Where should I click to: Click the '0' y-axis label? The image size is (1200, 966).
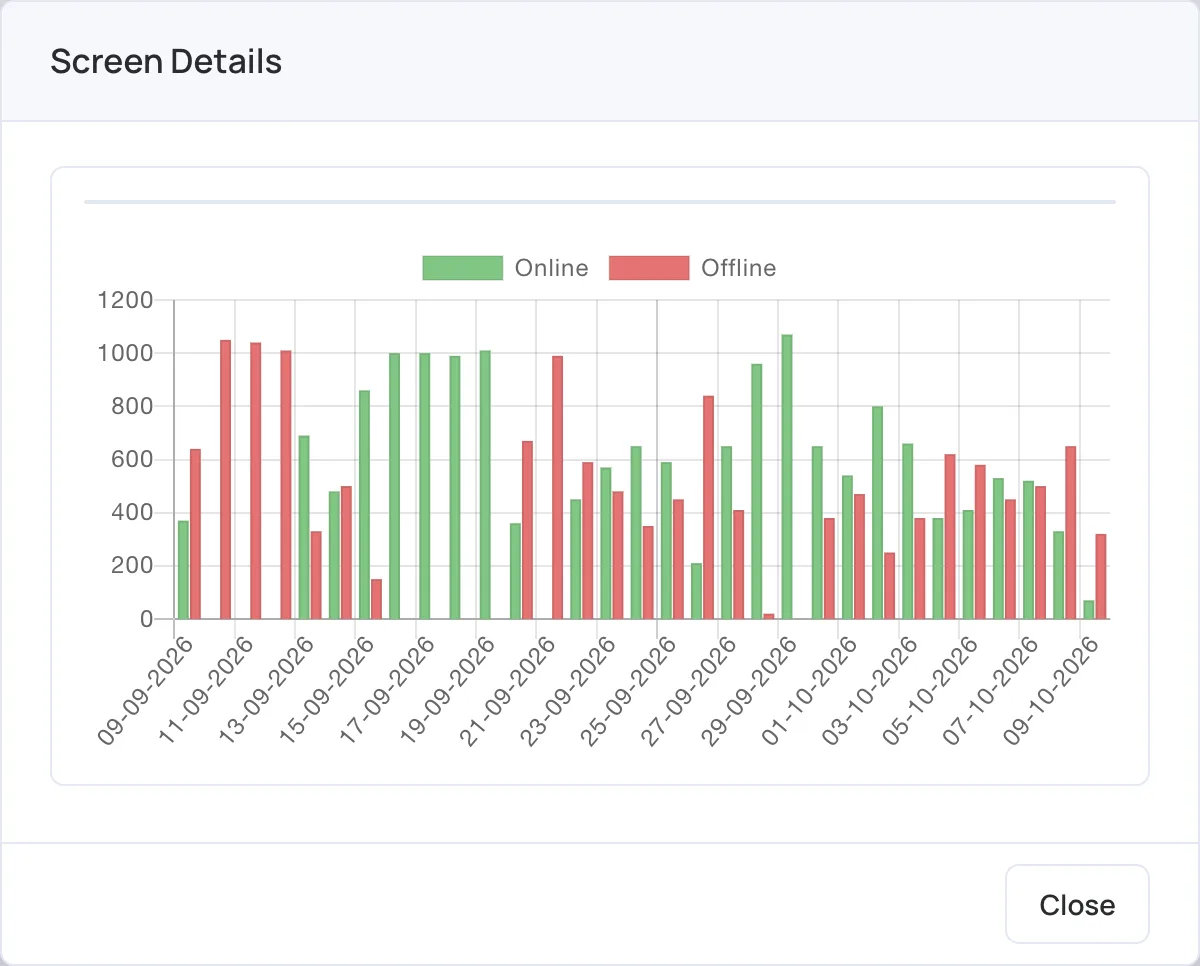[146, 619]
